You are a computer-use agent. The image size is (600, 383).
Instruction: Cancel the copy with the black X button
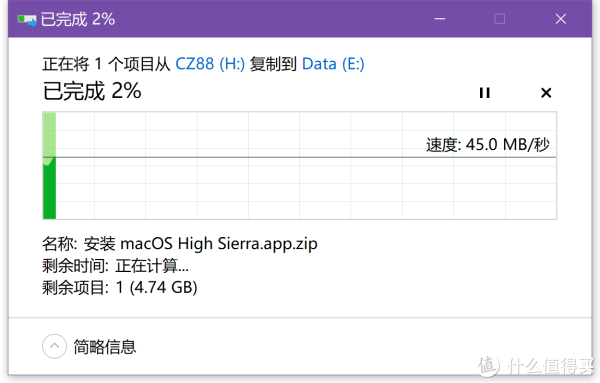546,93
